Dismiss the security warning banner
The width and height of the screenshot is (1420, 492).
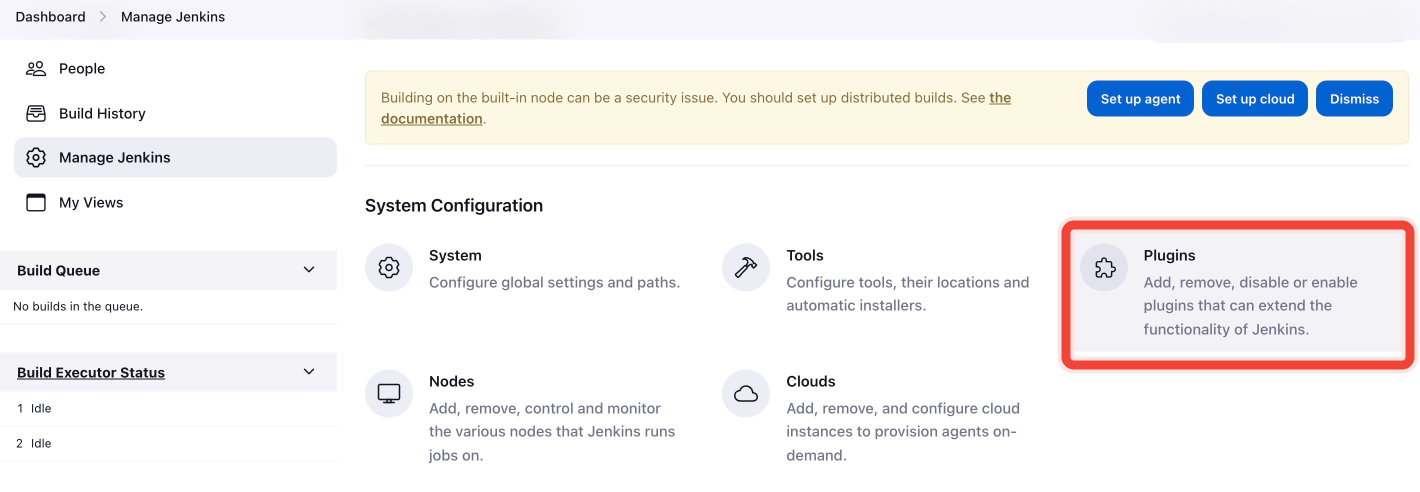coord(1354,99)
